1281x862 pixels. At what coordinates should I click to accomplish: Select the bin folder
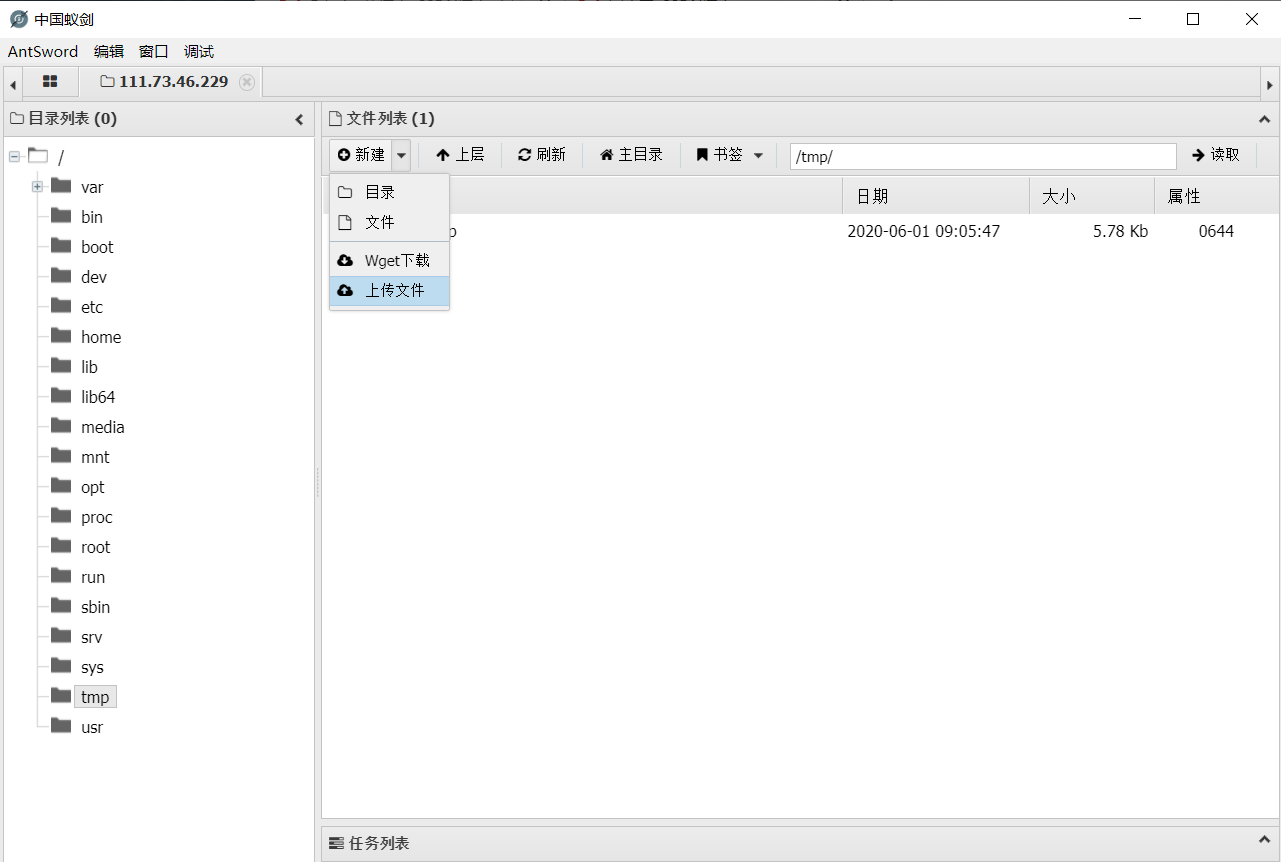(92, 217)
